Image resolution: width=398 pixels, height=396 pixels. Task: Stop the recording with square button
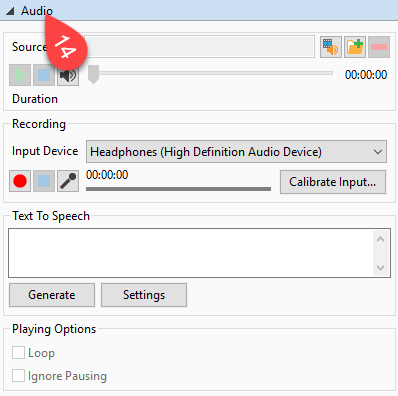pos(44,181)
